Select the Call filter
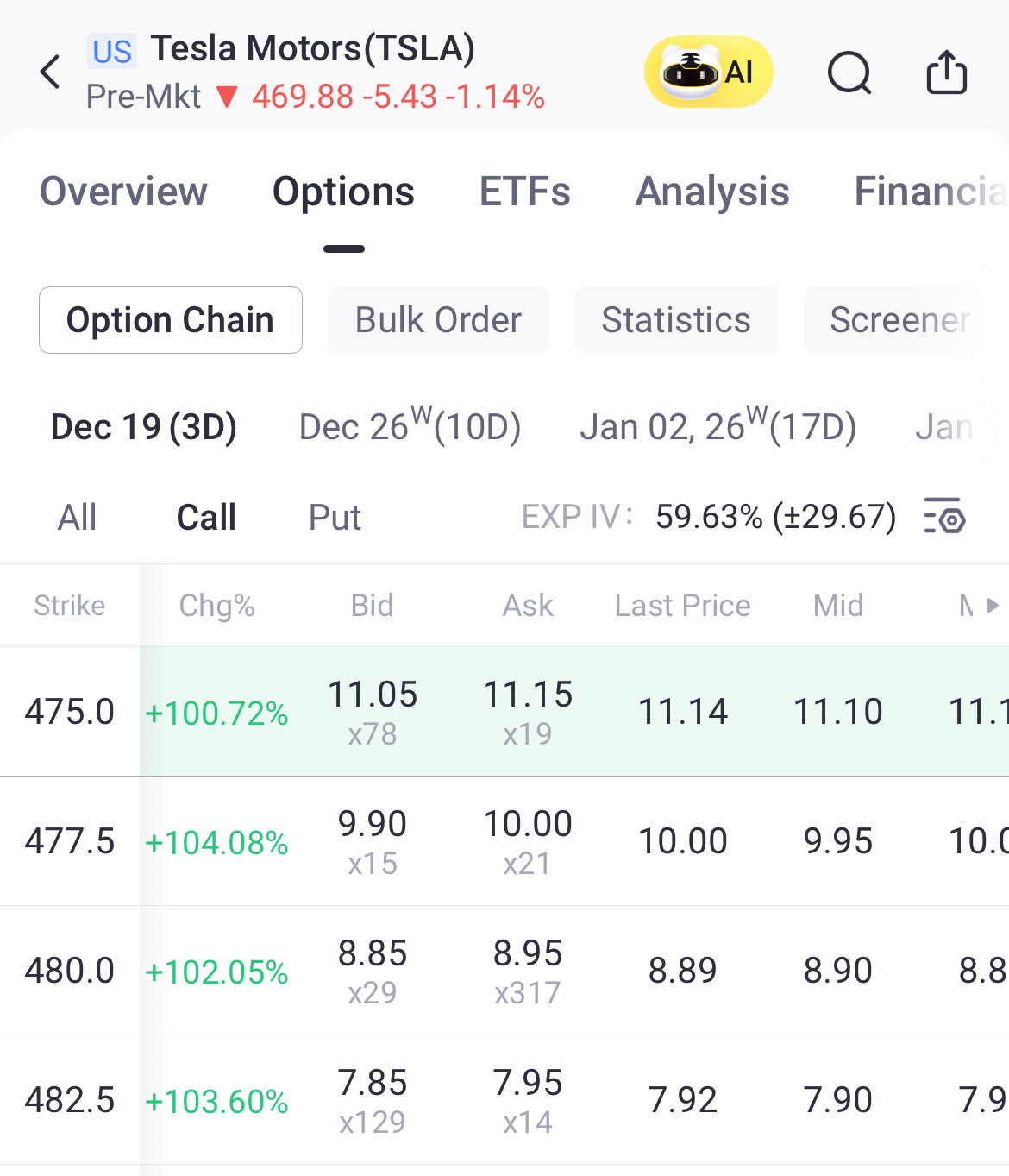Viewport: 1009px width, 1176px height. pyautogui.click(x=206, y=518)
